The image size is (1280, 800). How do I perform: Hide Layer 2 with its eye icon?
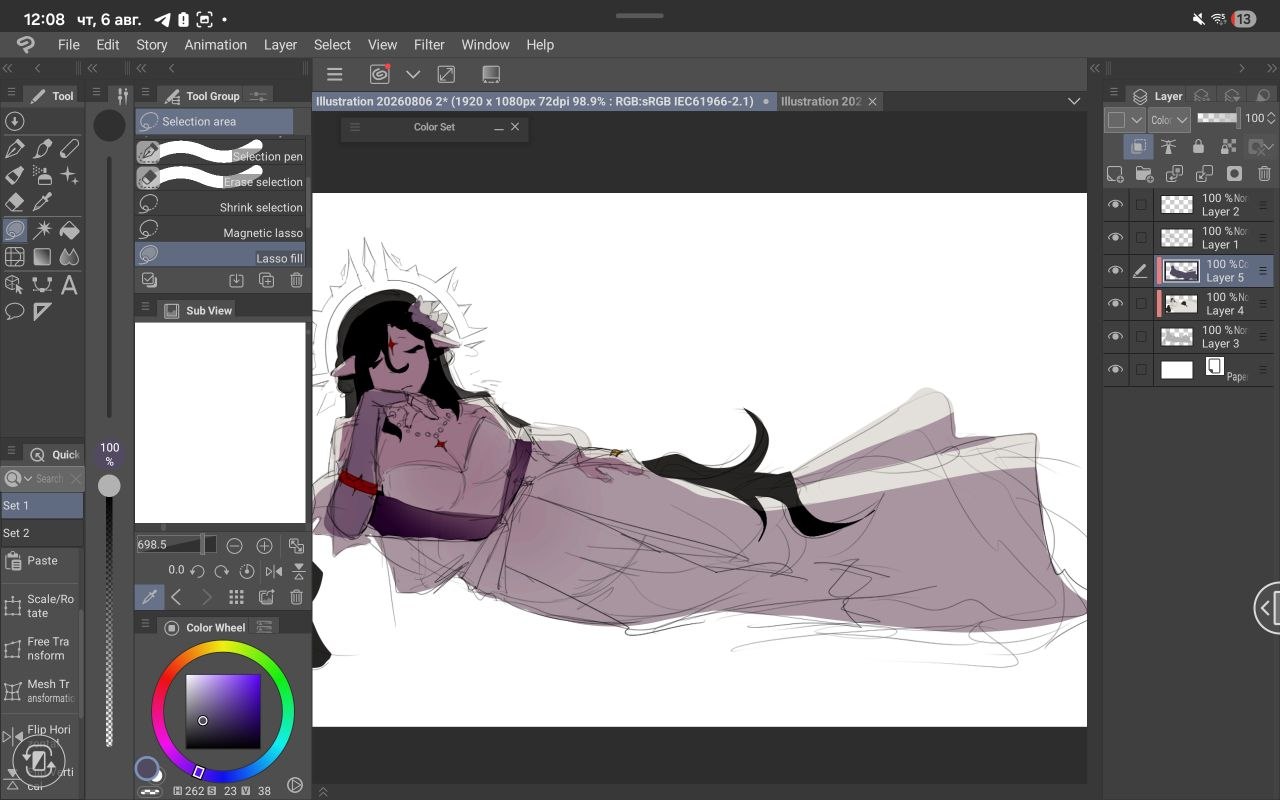tap(1115, 205)
